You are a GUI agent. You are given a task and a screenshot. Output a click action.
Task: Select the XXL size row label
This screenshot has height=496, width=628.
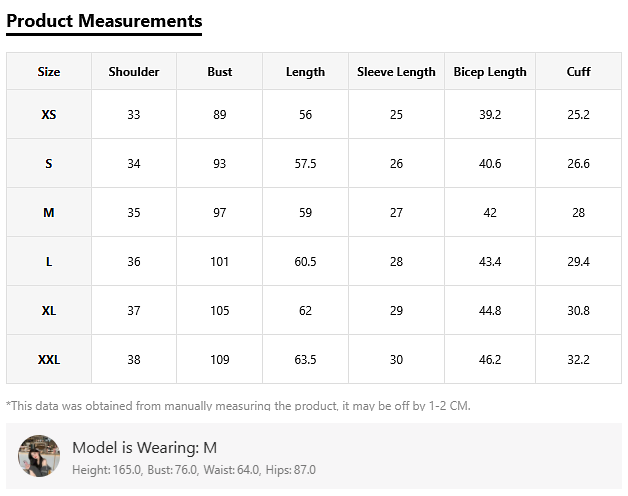49,360
